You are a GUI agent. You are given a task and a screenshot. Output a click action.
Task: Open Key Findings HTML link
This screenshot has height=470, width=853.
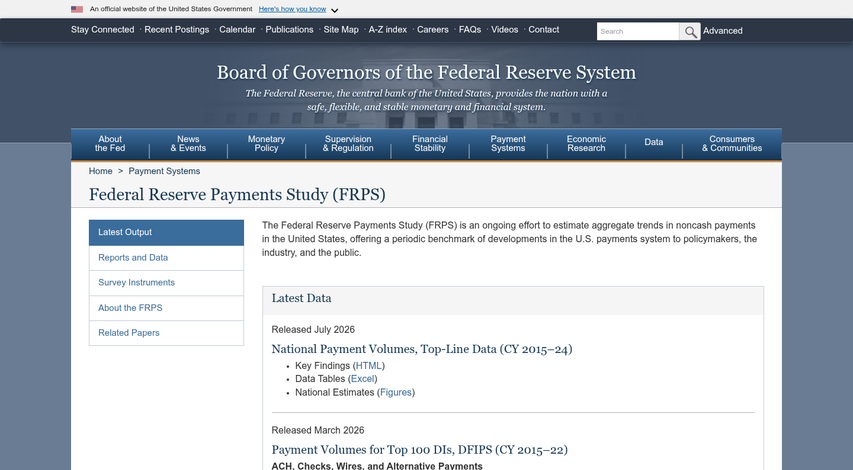click(x=369, y=366)
